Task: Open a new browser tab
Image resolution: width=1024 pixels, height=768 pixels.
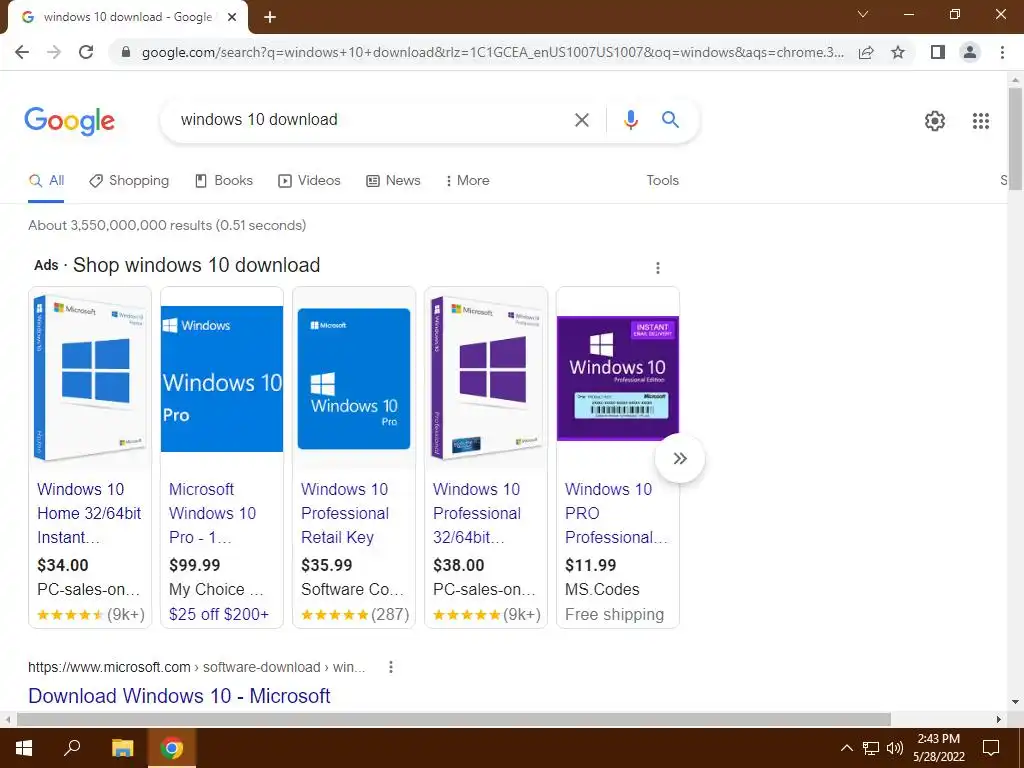Action: 270,18
